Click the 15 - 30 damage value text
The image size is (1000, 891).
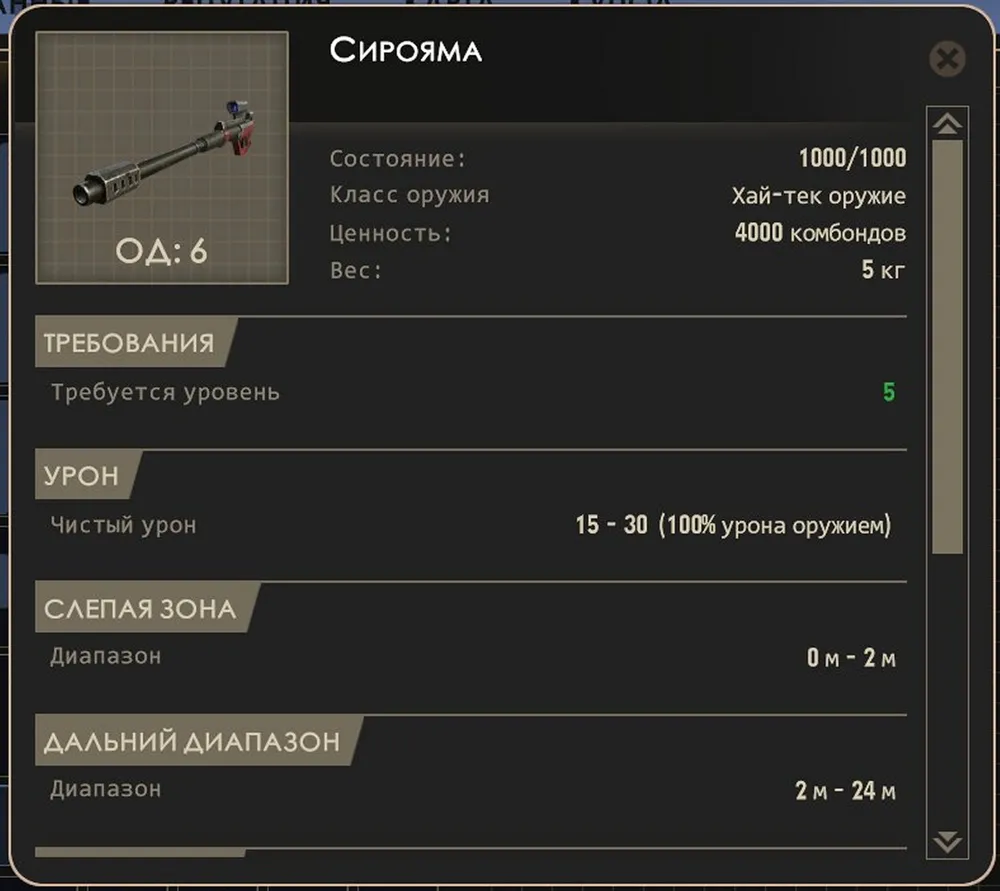click(612, 525)
